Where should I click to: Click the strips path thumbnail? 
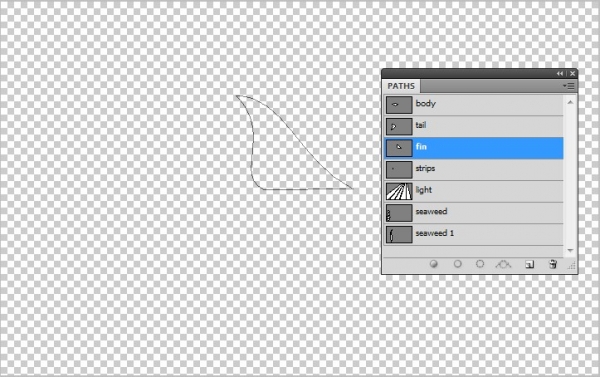click(399, 170)
